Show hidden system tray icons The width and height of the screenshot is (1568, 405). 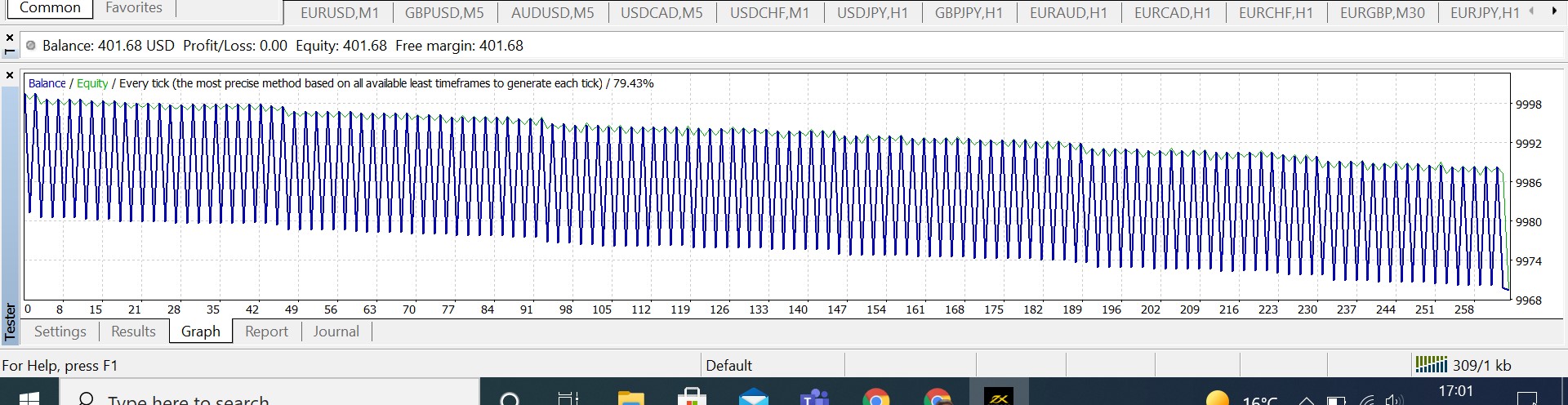pos(1306,400)
